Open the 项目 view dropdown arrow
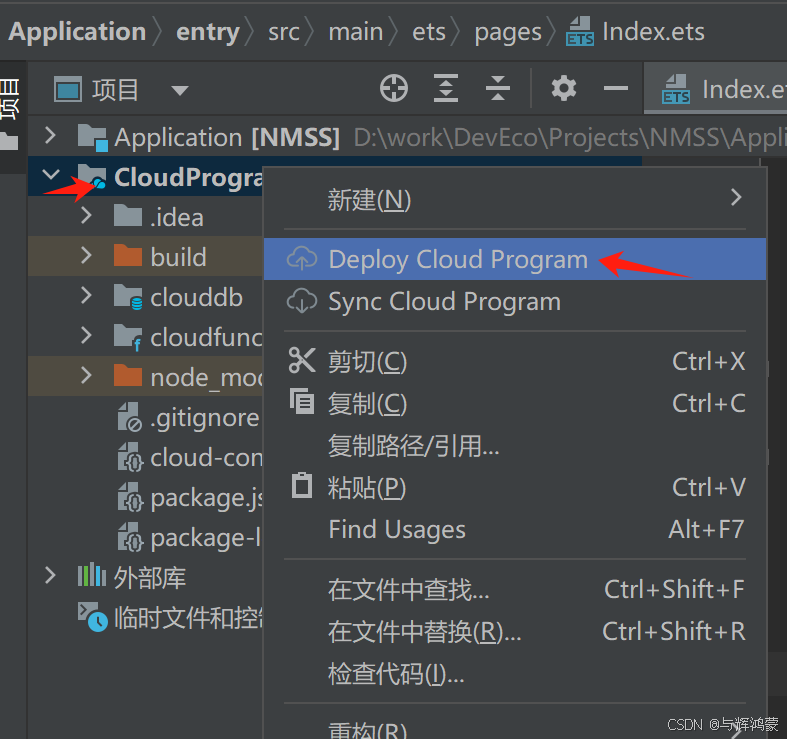Image resolution: width=787 pixels, height=739 pixels. coord(179,90)
